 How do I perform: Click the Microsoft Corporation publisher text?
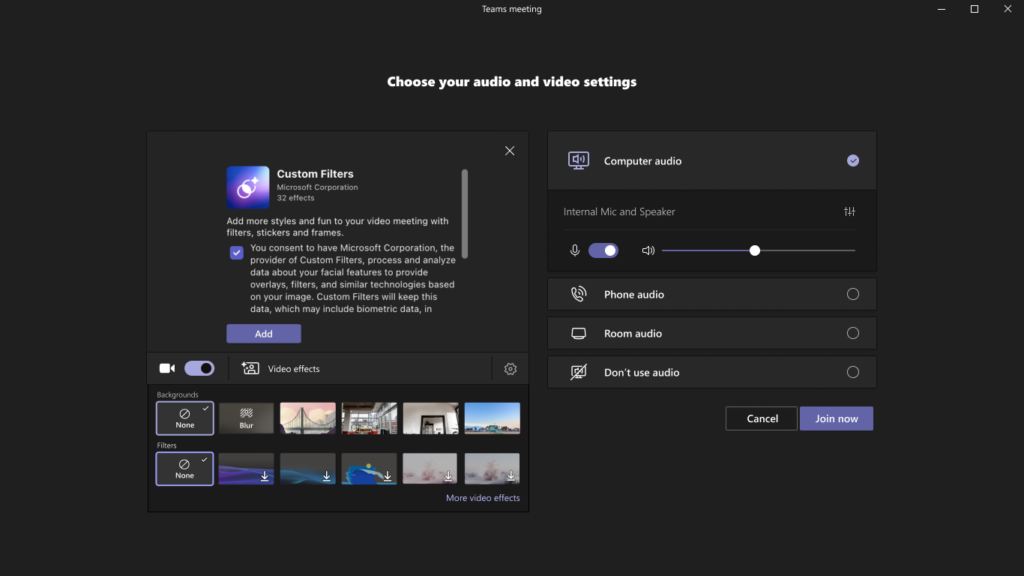[x=317, y=187]
